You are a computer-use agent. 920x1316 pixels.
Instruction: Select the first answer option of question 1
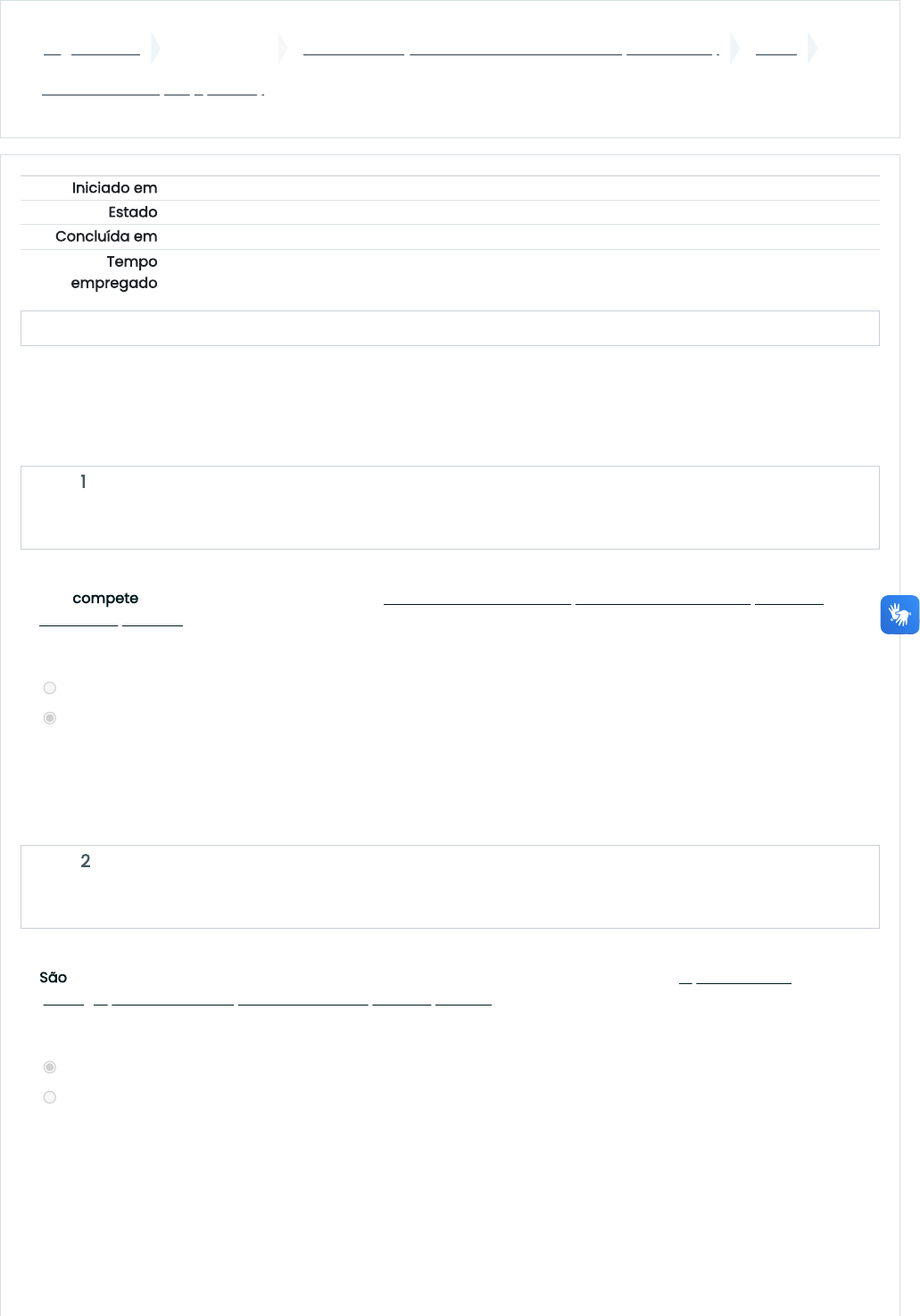coord(50,688)
